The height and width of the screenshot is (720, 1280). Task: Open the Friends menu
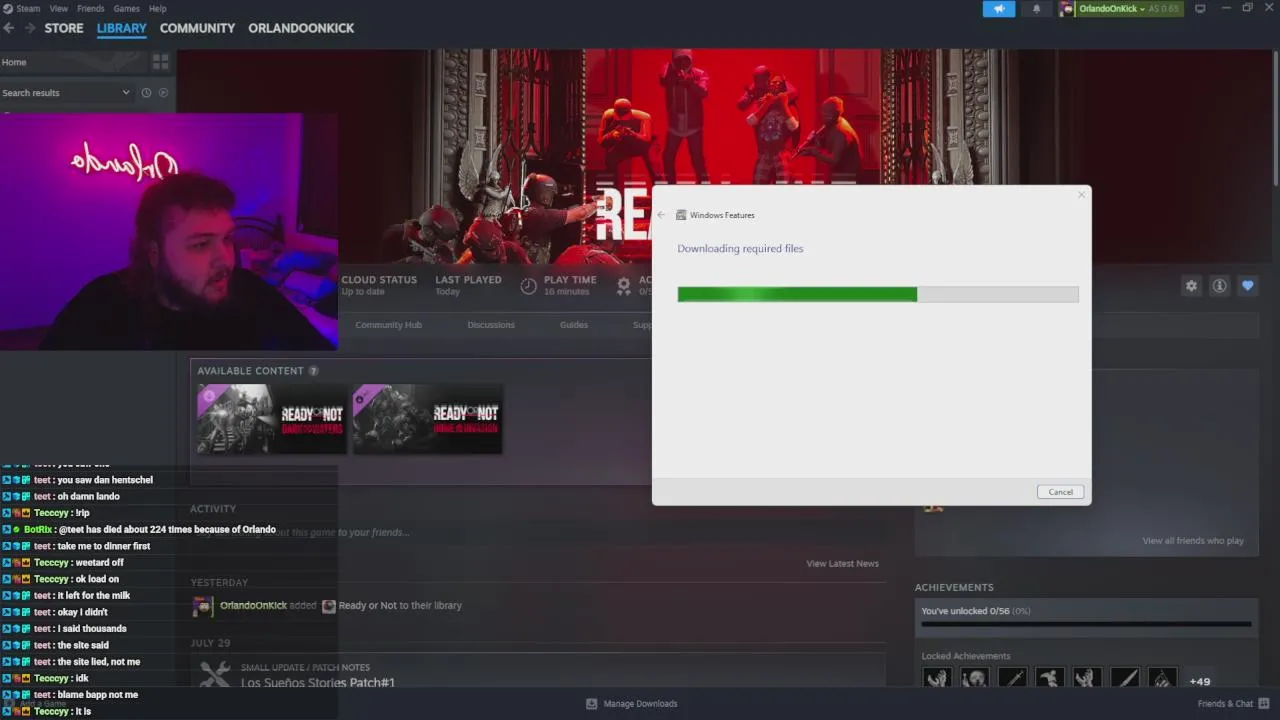coord(90,9)
